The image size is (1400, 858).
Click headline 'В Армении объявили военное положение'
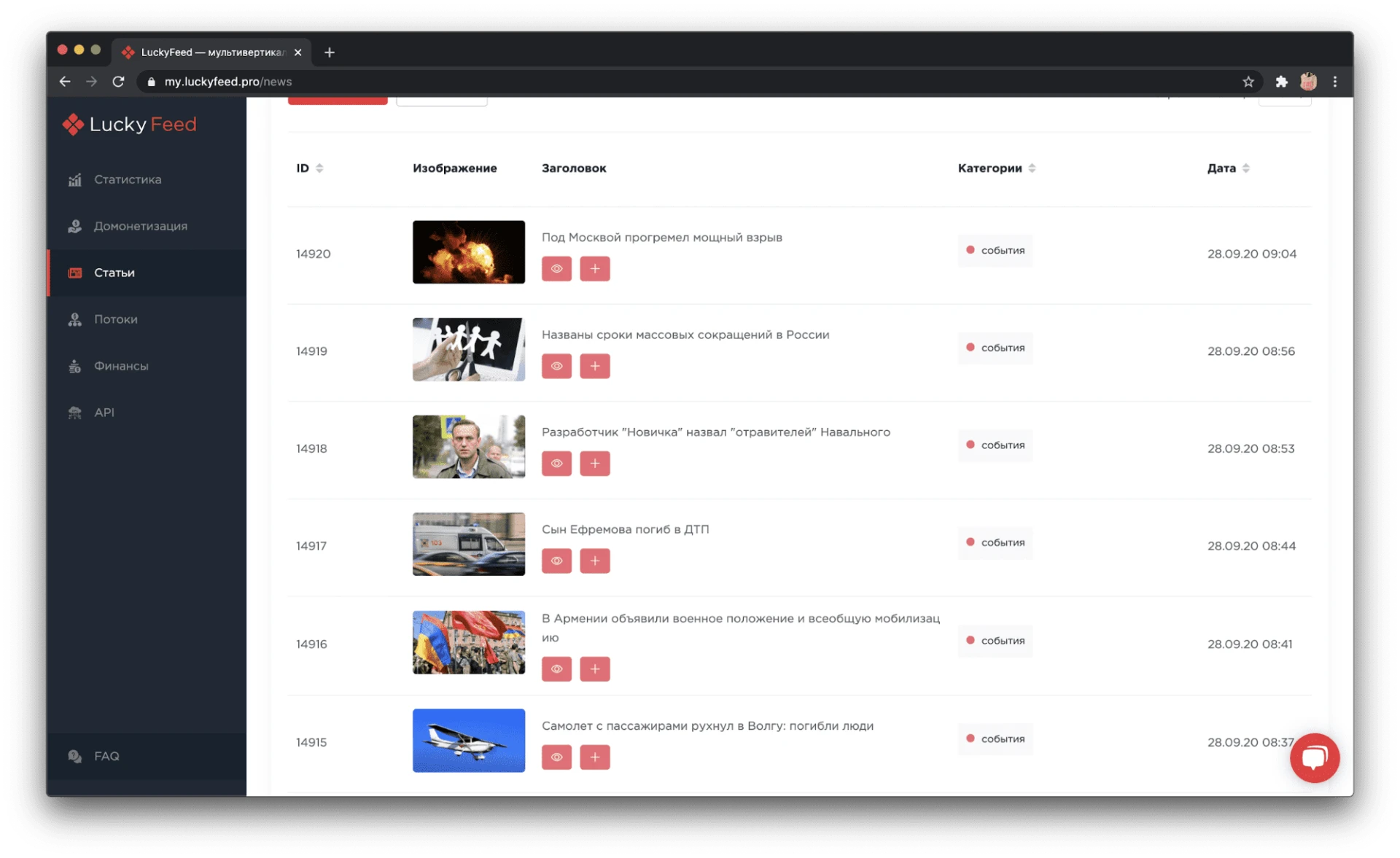tap(741, 628)
